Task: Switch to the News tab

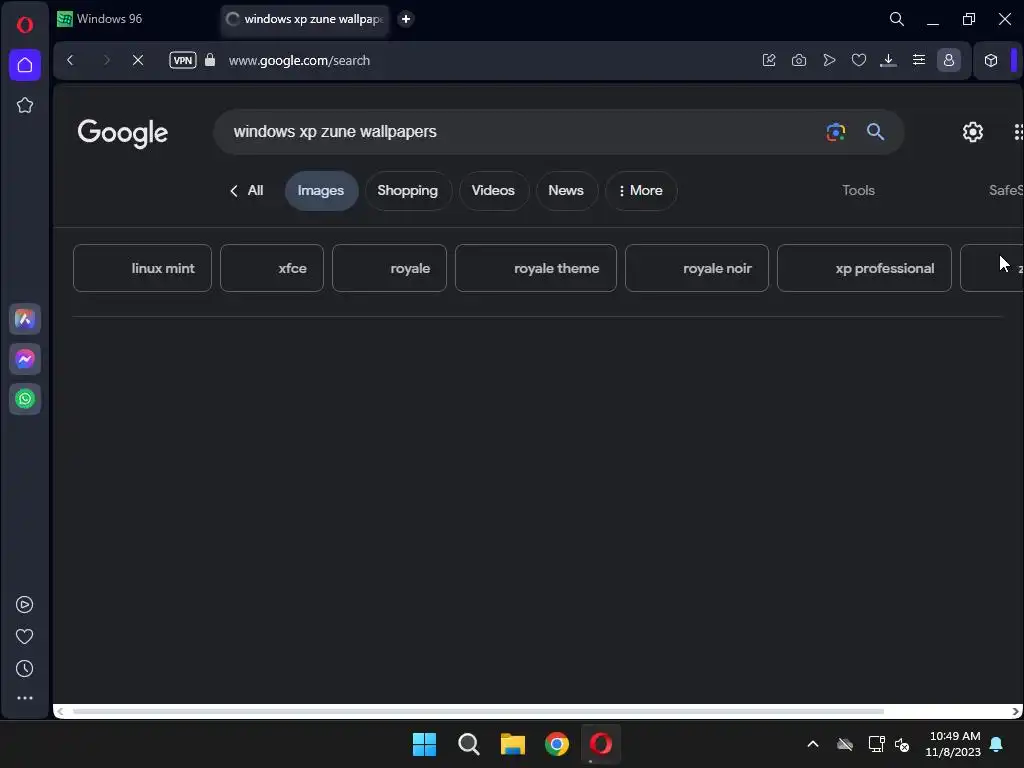Action: pyautogui.click(x=566, y=191)
